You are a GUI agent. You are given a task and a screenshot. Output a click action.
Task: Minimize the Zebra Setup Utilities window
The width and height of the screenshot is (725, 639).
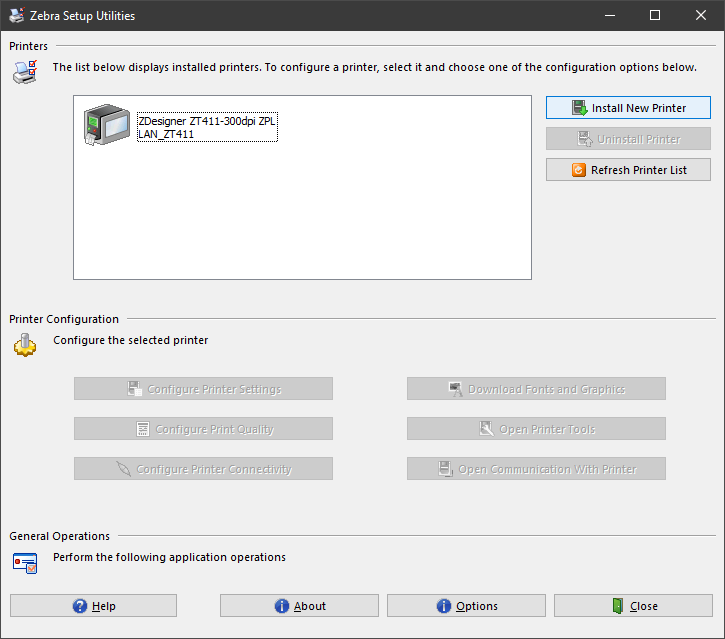coord(610,15)
